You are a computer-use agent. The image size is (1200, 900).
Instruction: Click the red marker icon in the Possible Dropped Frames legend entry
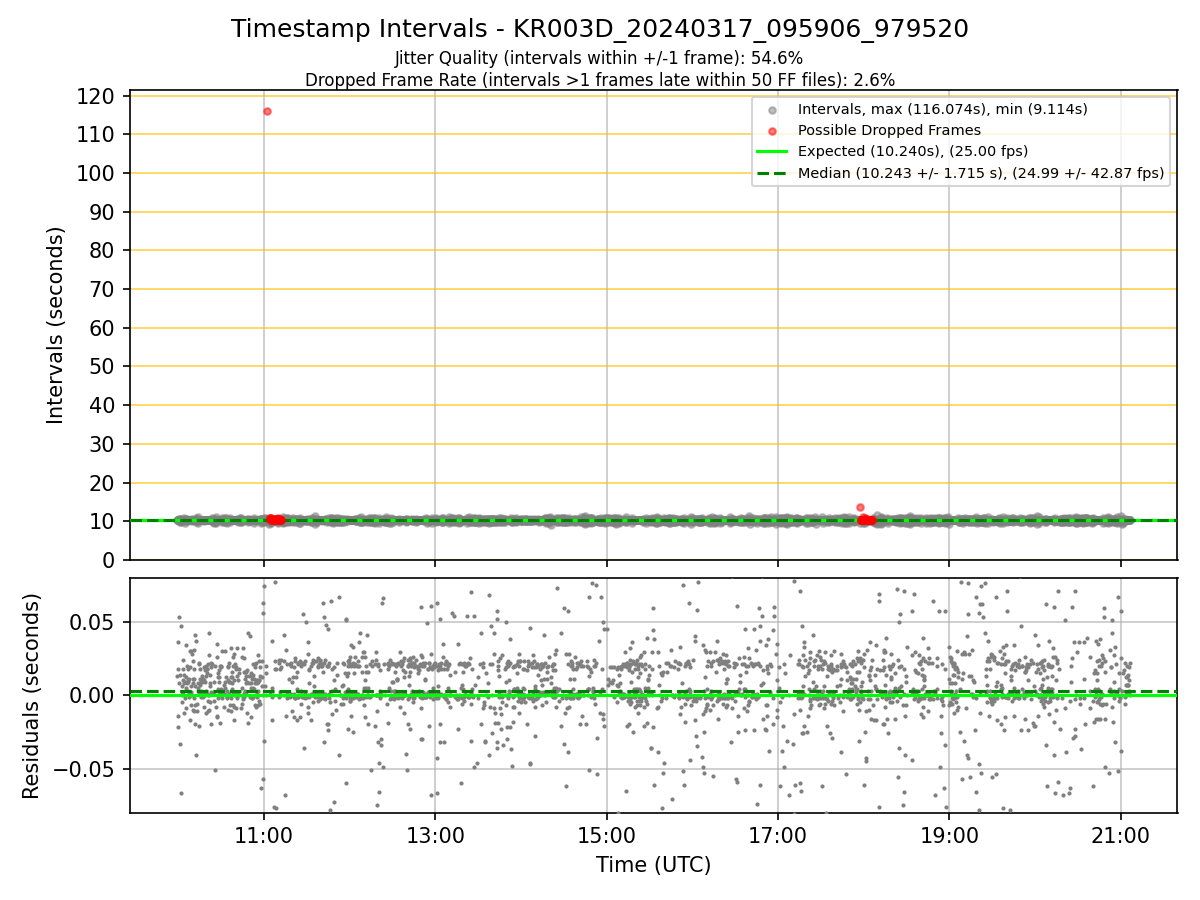pos(772,130)
